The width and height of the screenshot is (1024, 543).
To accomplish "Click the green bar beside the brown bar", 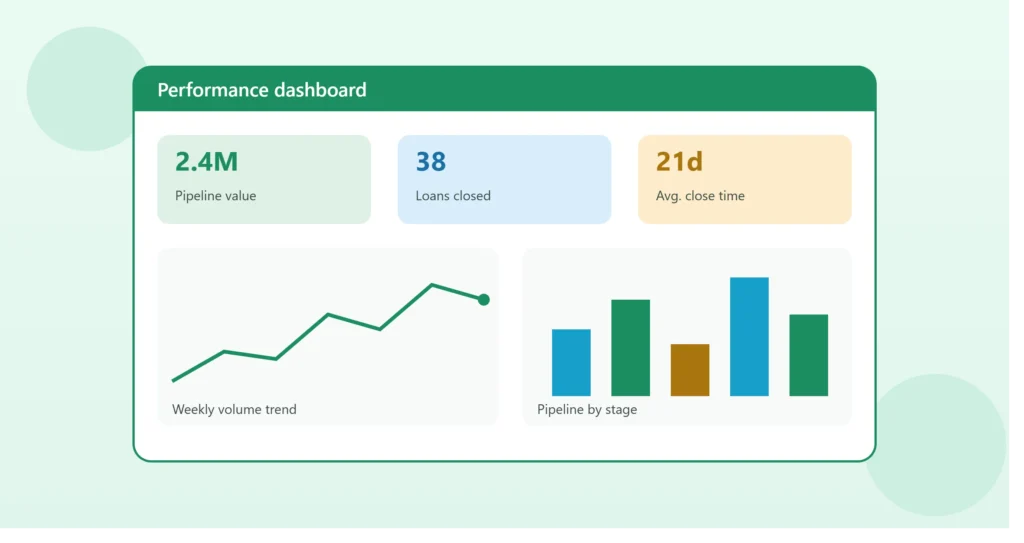I will click(630, 348).
